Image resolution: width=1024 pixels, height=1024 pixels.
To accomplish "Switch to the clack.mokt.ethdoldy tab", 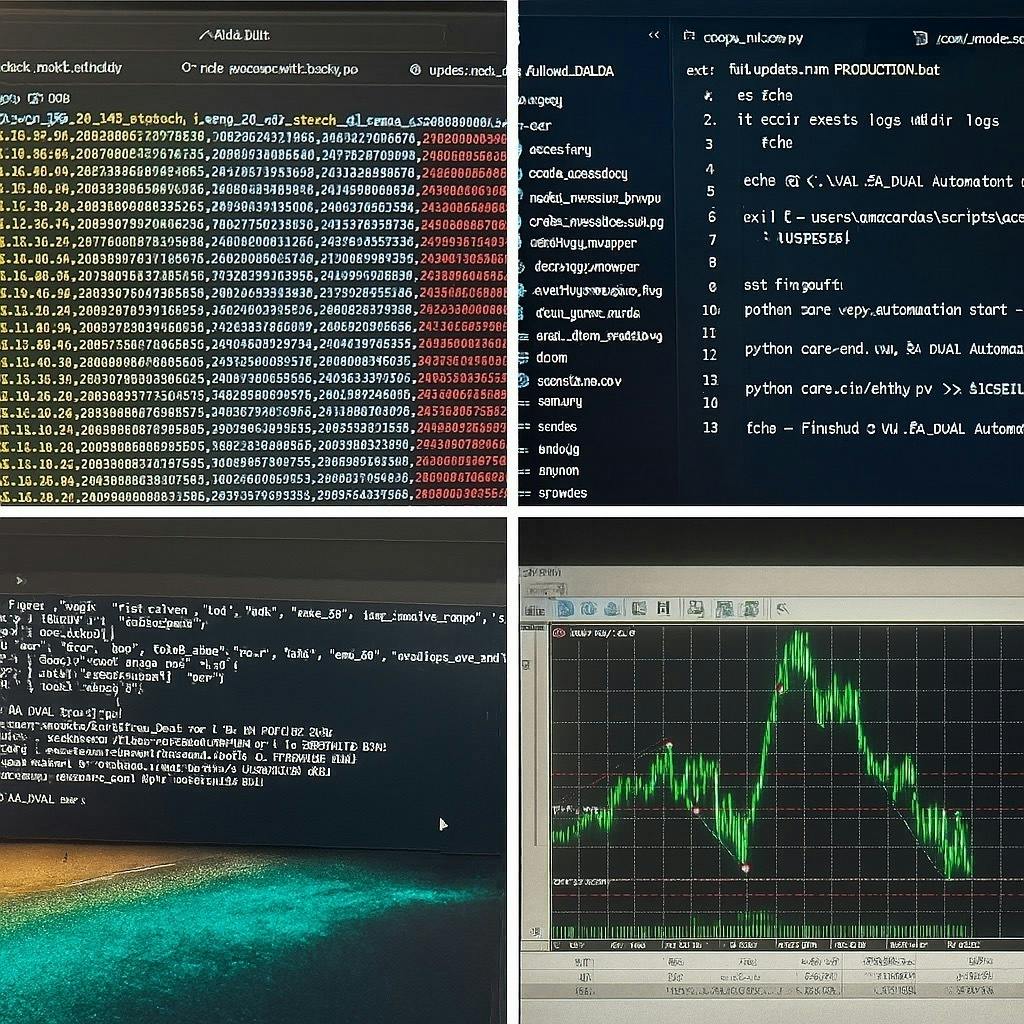I will tap(62, 68).
